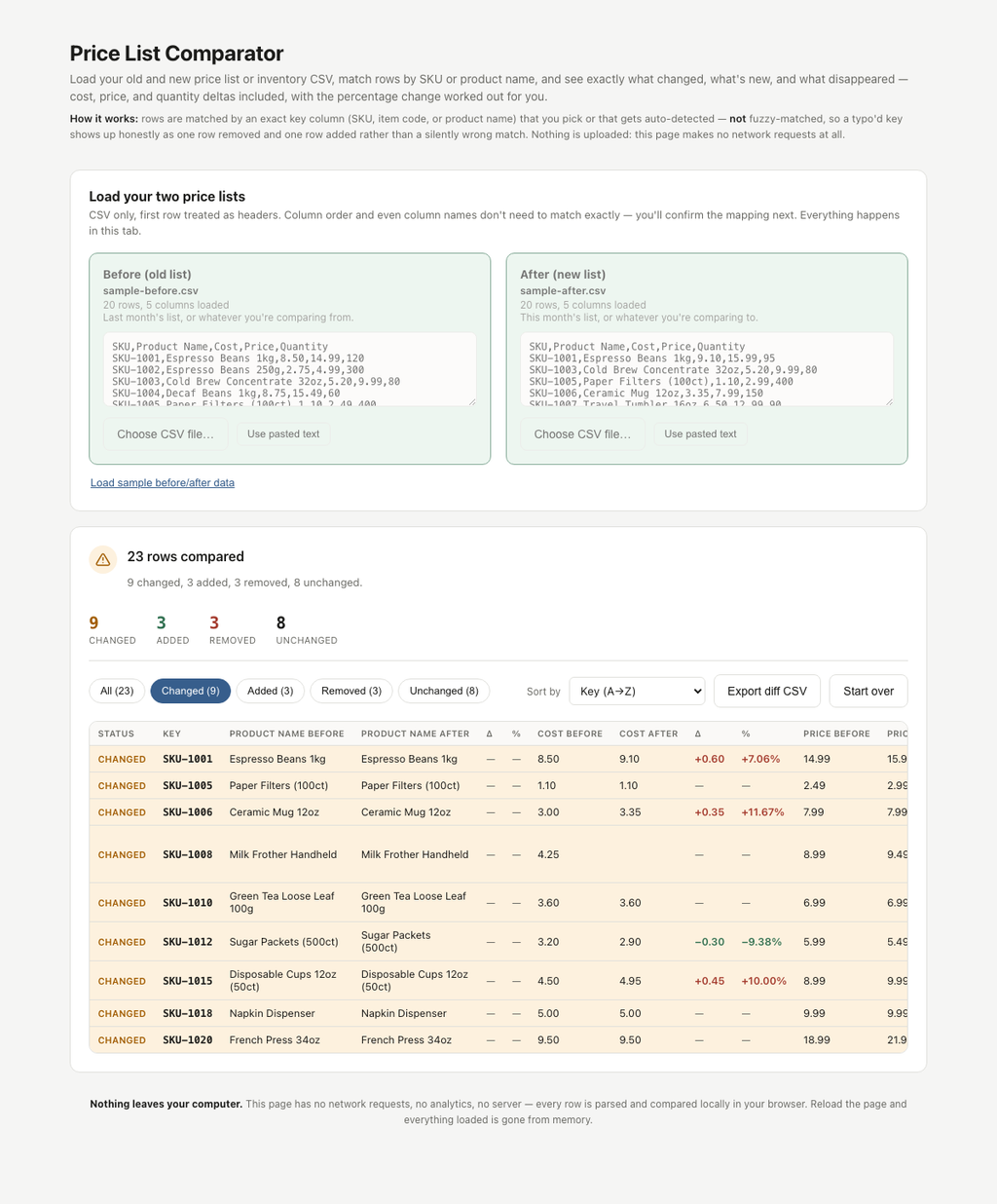Image resolution: width=997 pixels, height=1204 pixels.
Task: Select the Changed (9) filter pill
Action: coord(190,691)
